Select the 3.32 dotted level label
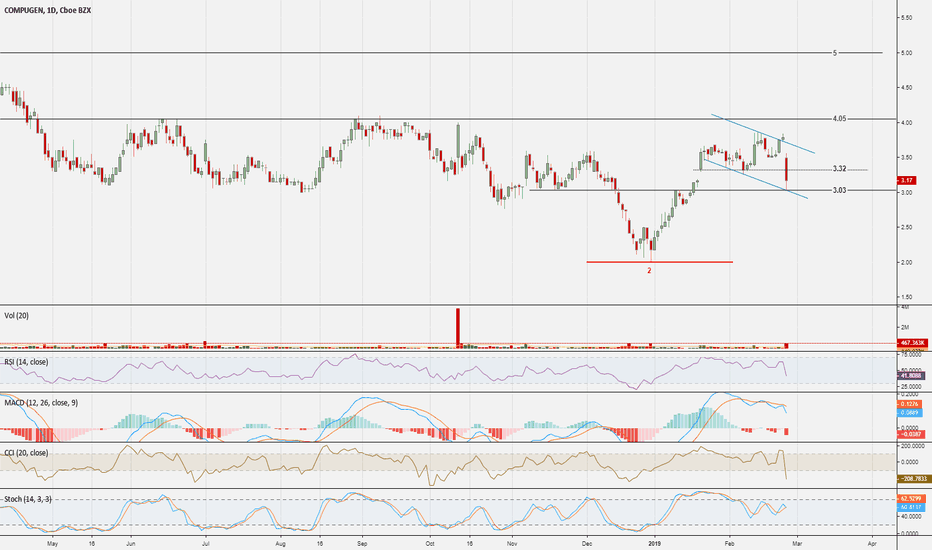This screenshot has height=550, width=932. (x=839, y=169)
